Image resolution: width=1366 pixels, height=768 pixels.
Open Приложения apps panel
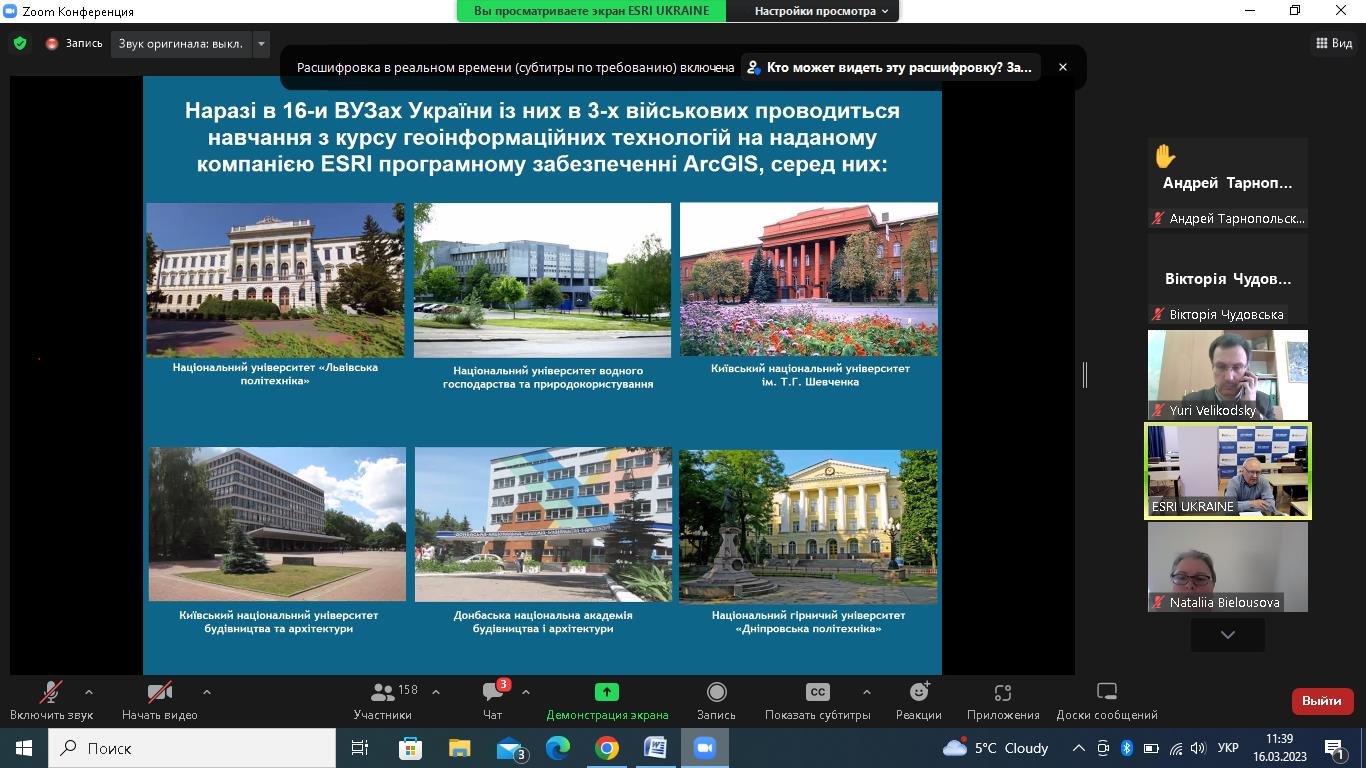click(x=1003, y=700)
